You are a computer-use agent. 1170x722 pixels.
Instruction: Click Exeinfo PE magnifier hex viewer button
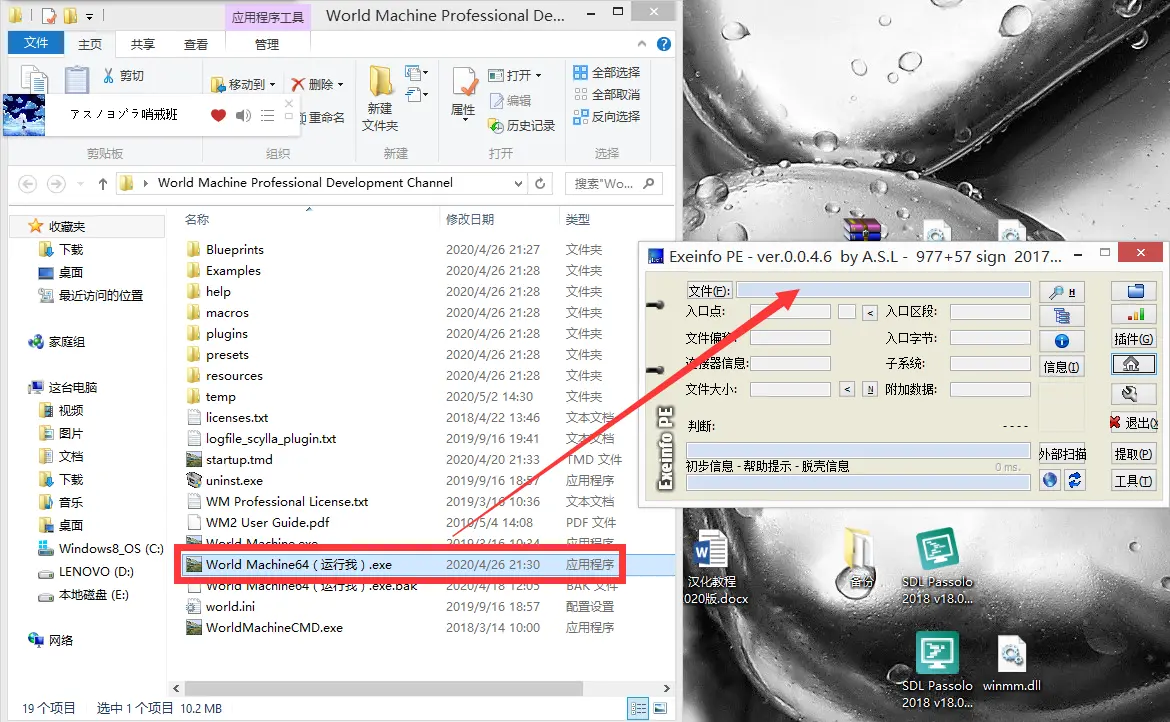[x=1061, y=292]
